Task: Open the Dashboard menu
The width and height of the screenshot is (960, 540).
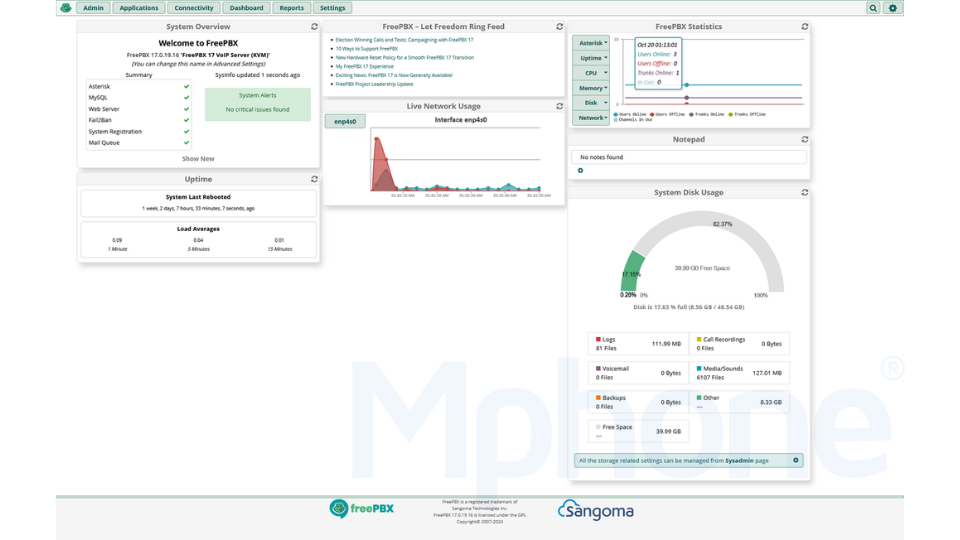Action: (x=247, y=8)
